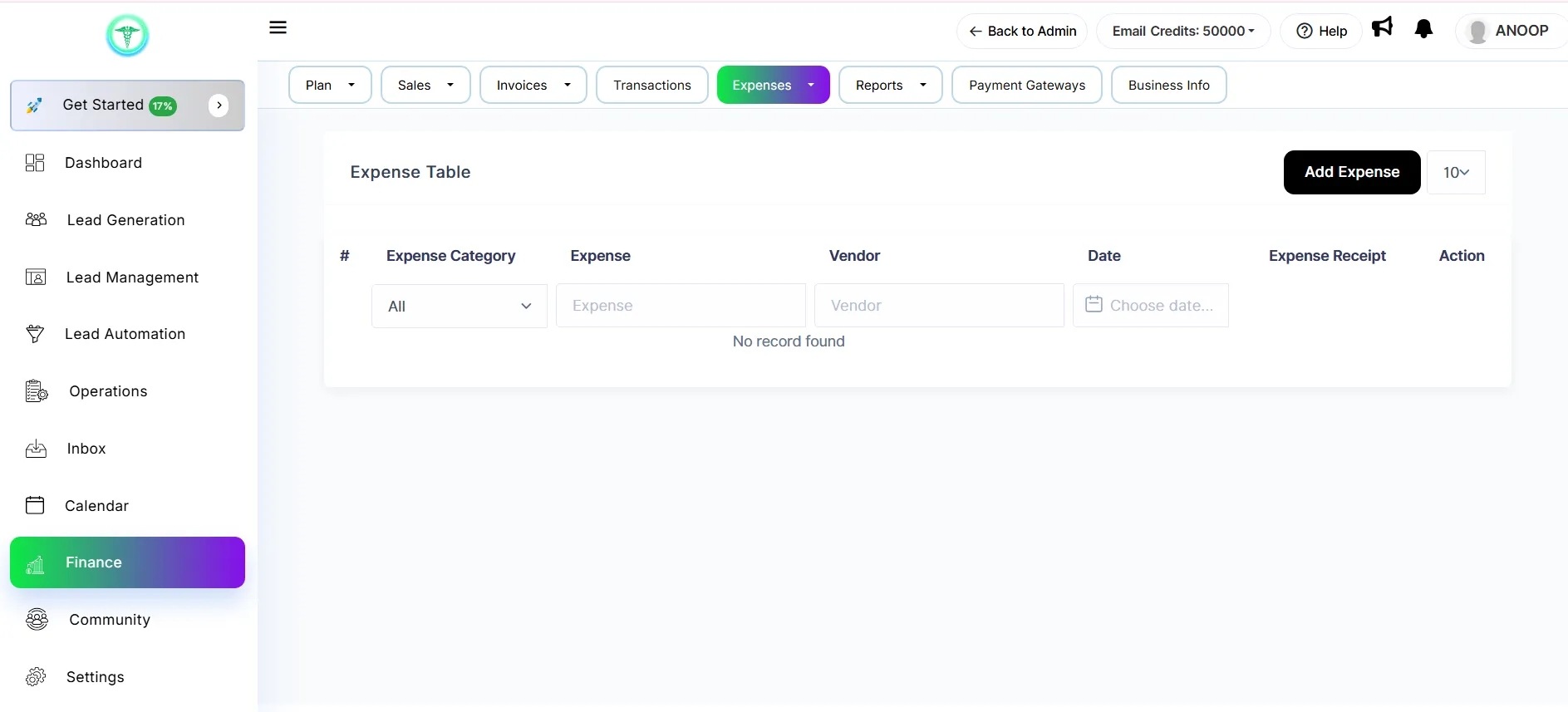The width and height of the screenshot is (1568, 712).
Task: Open the Sales dropdown
Action: 425,85
